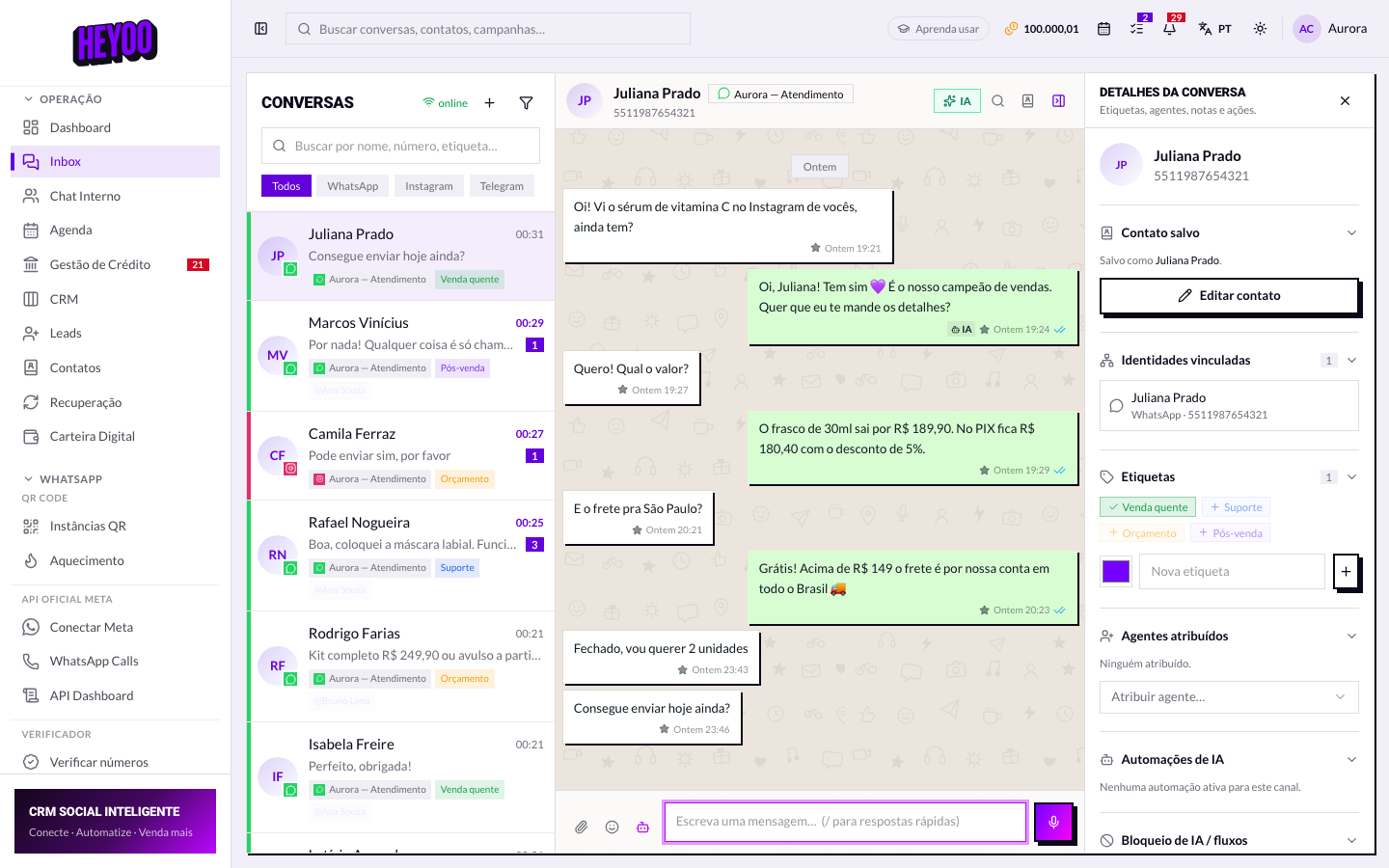Viewport: 1389px width, 868px height.
Task: Open the emoji picker icon
Action: point(612,827)
